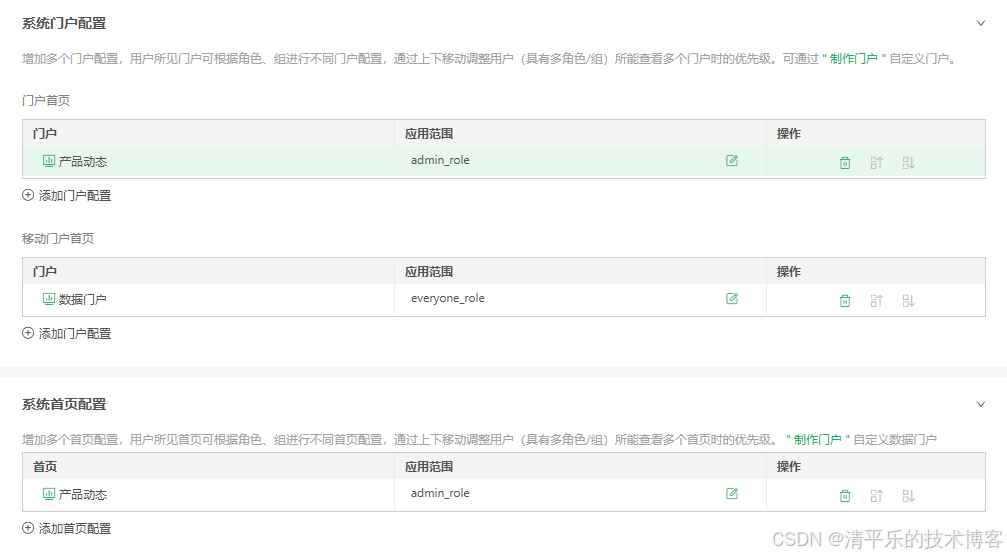Click admin_role cell in 门户首页 table
The image size is (1007, 557).
441,161
